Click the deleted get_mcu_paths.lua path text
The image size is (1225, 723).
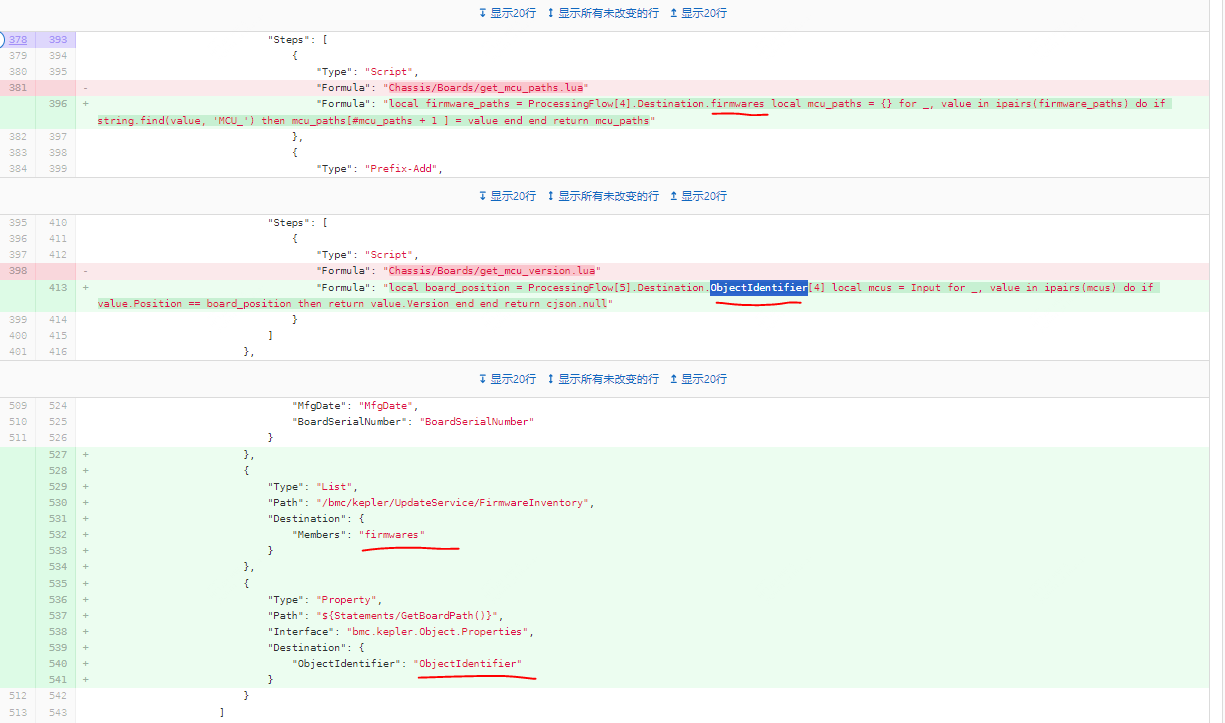pyautogui.click(x=495, y=87)
